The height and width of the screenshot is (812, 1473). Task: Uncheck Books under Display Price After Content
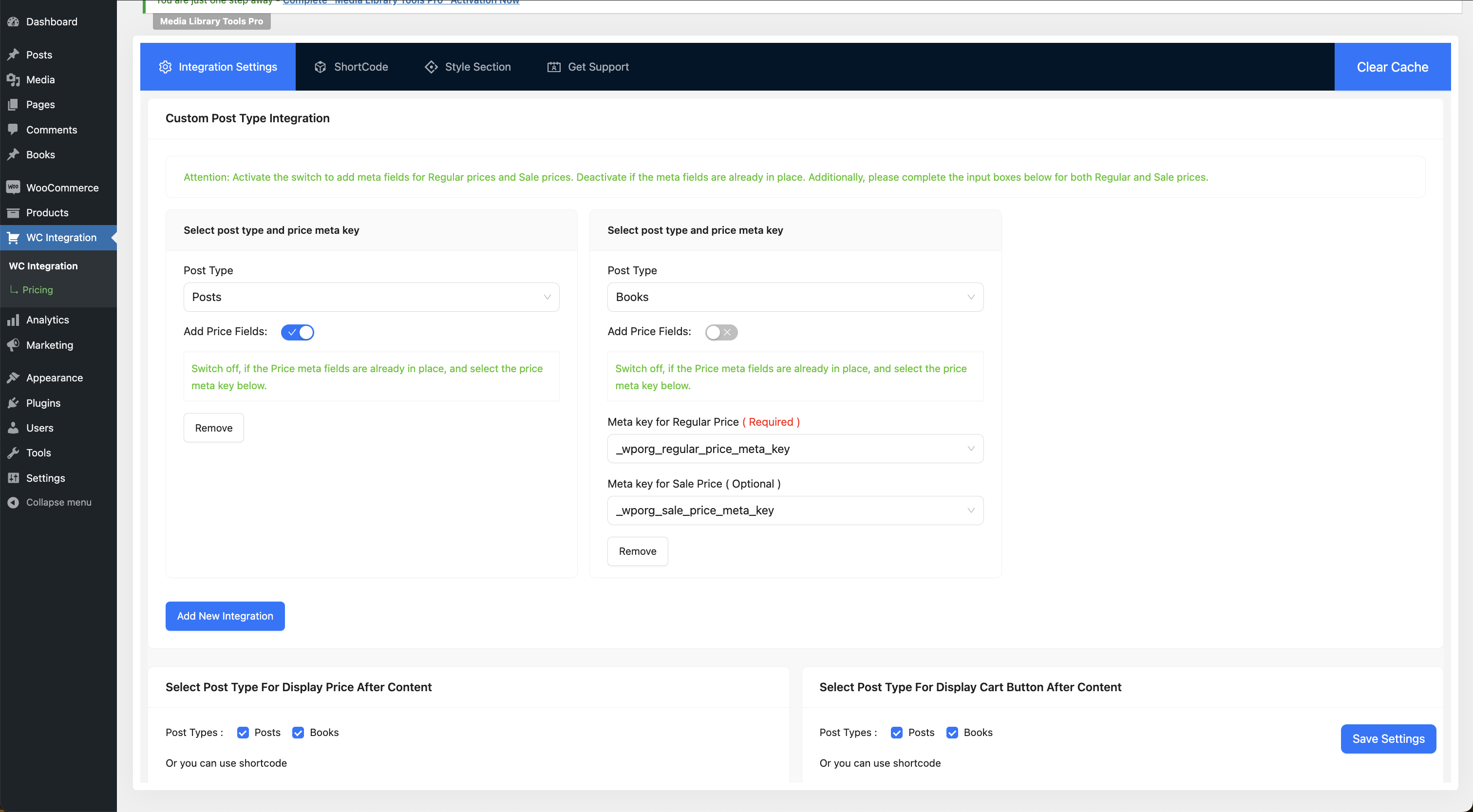click(x=298, y=733)
